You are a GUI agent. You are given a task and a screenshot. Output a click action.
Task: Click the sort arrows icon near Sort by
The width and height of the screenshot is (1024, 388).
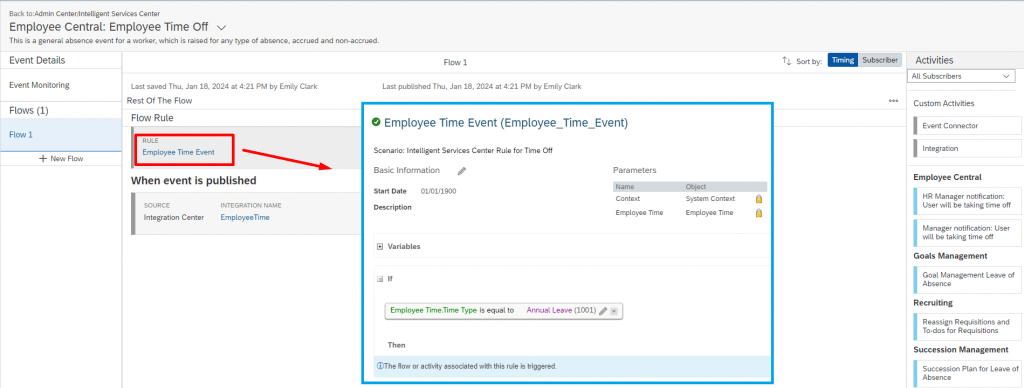pos(786,61)
